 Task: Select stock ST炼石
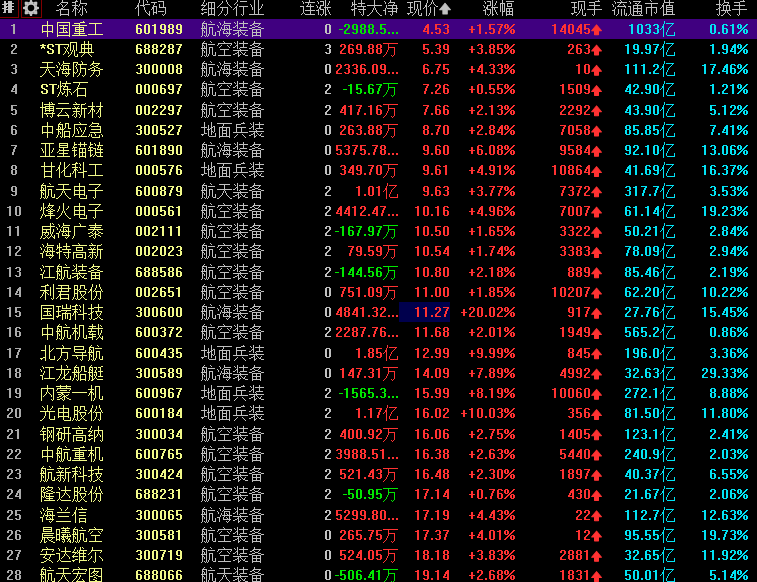[64, 90]
